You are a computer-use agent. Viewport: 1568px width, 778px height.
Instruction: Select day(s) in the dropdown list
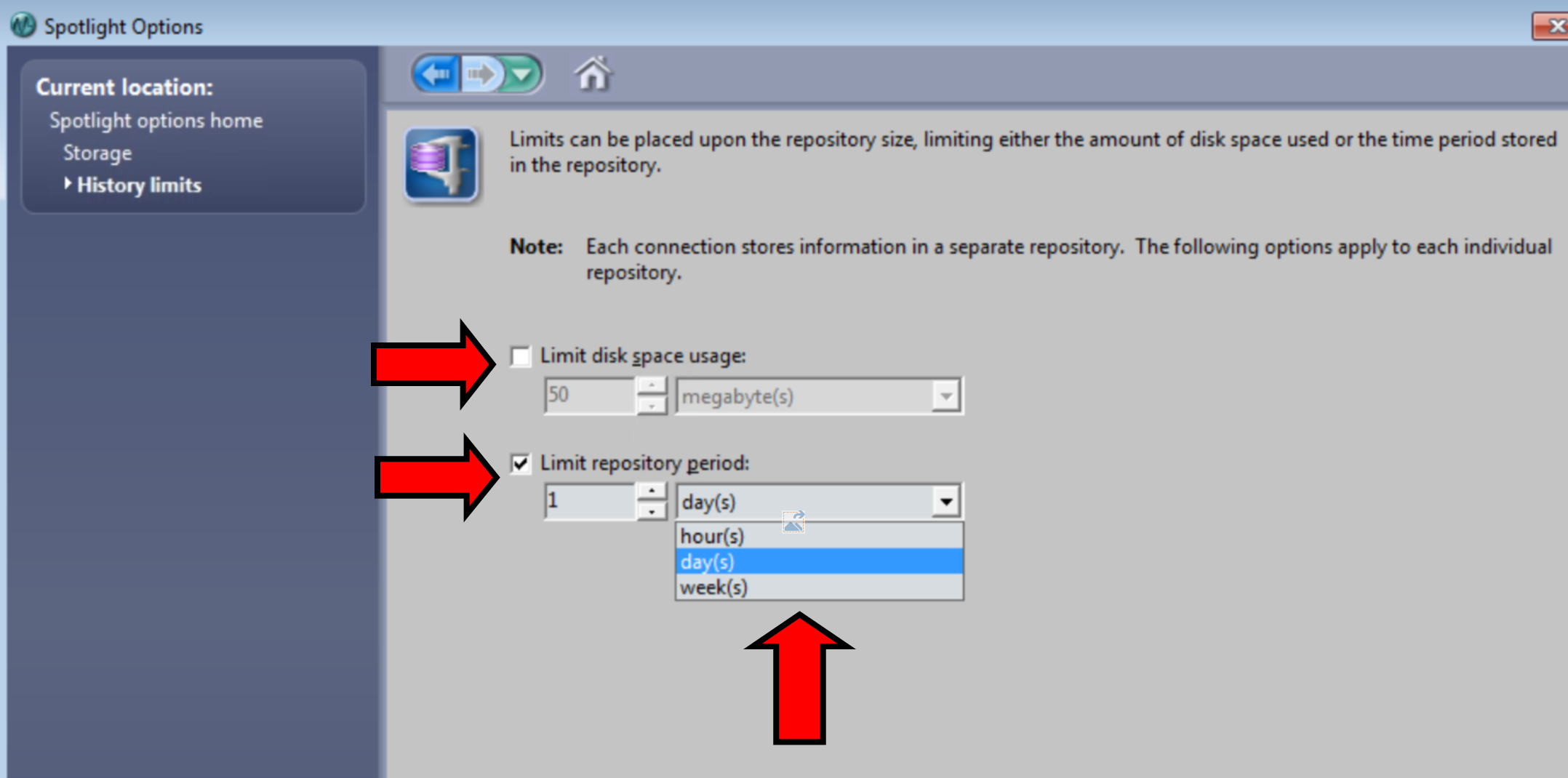820,561
